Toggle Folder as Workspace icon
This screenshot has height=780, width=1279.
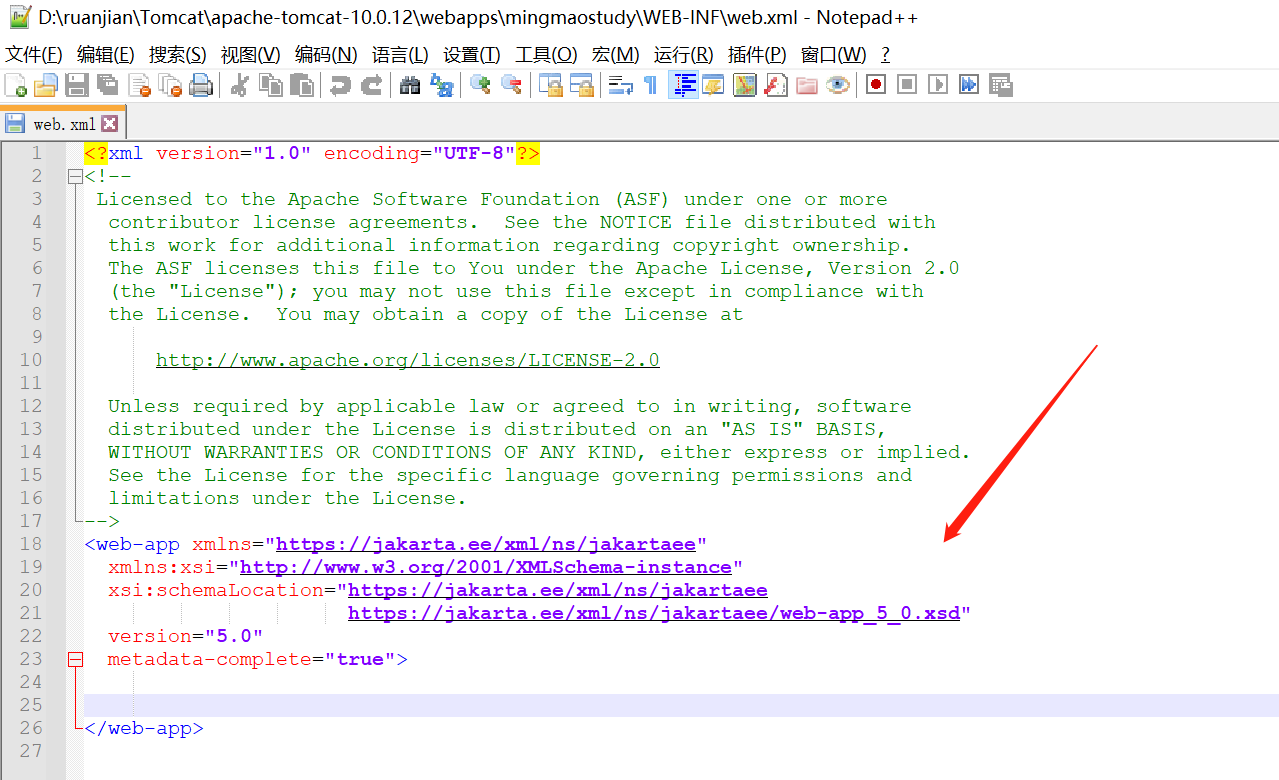click(806, 85)
